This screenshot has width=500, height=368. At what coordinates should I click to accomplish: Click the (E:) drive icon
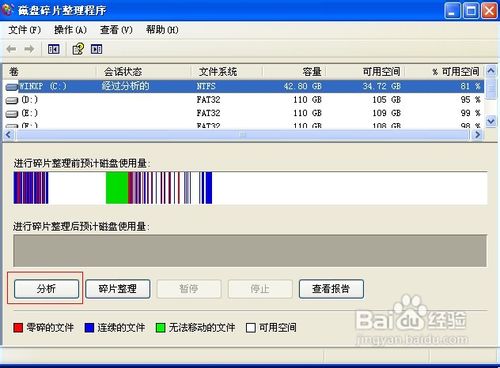click(x=12, y=114)
